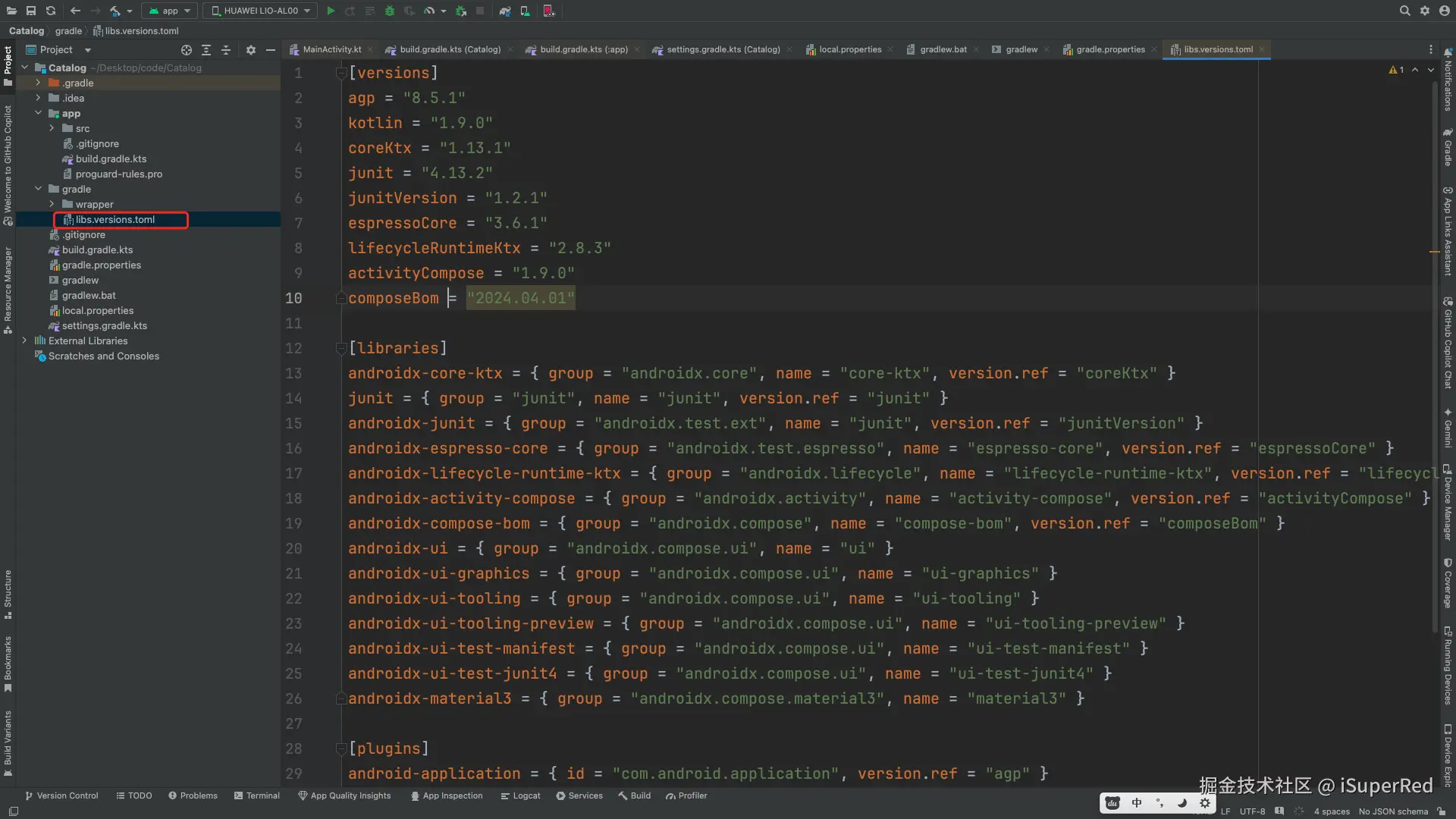
Task: Click the Save All disk icon
Action: pos(31,11)
